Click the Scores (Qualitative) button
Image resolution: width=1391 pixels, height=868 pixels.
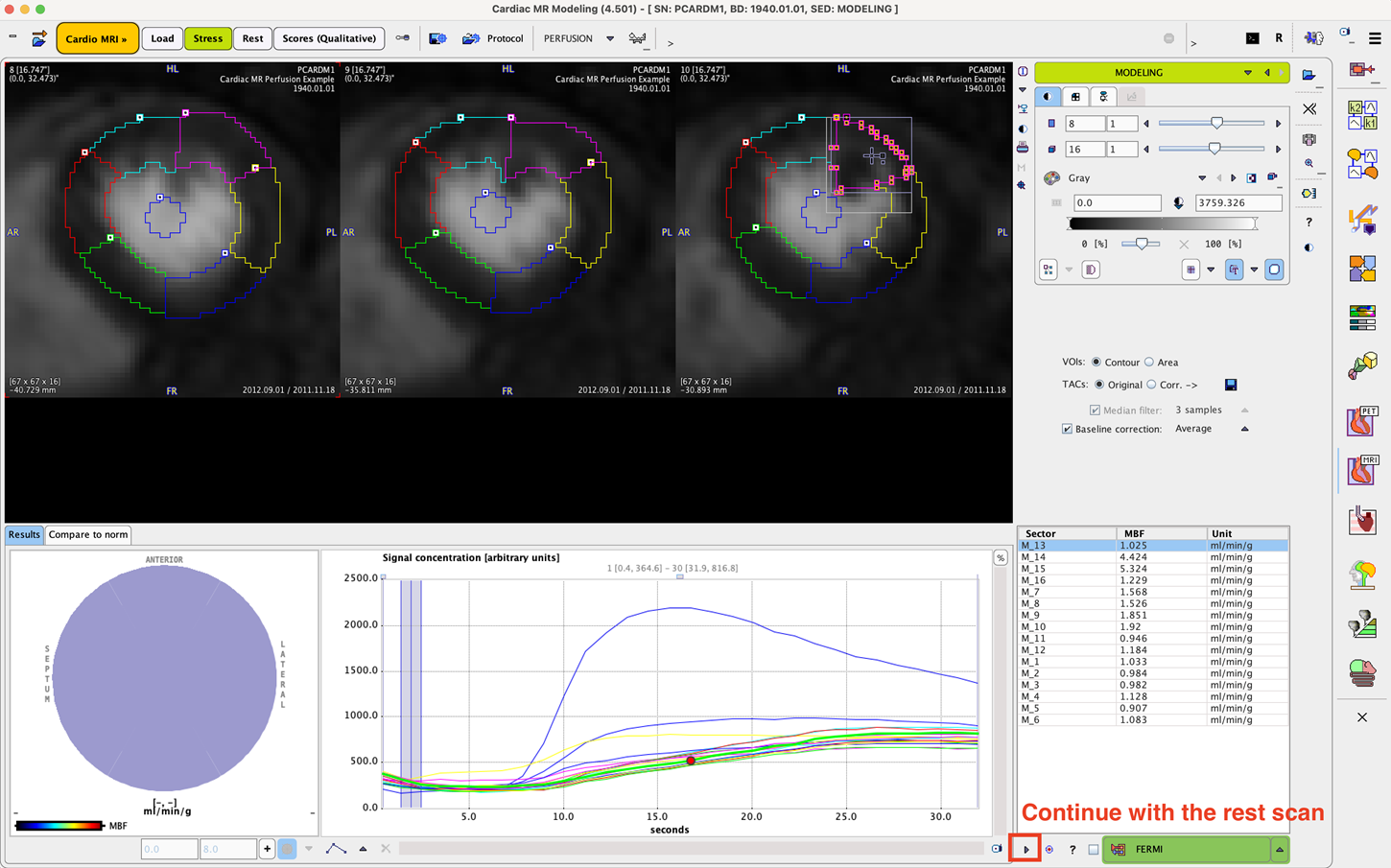(x=329, y=38)
